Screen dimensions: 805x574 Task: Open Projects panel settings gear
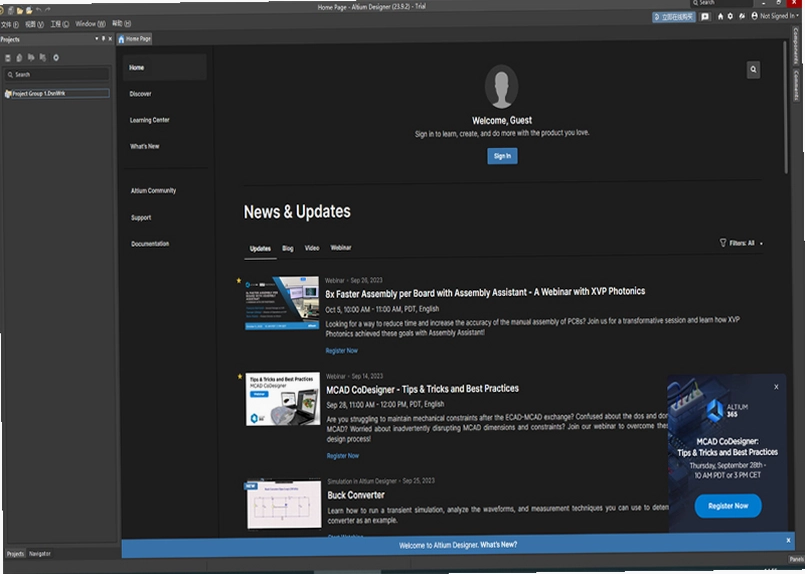[x=56, y=58]
